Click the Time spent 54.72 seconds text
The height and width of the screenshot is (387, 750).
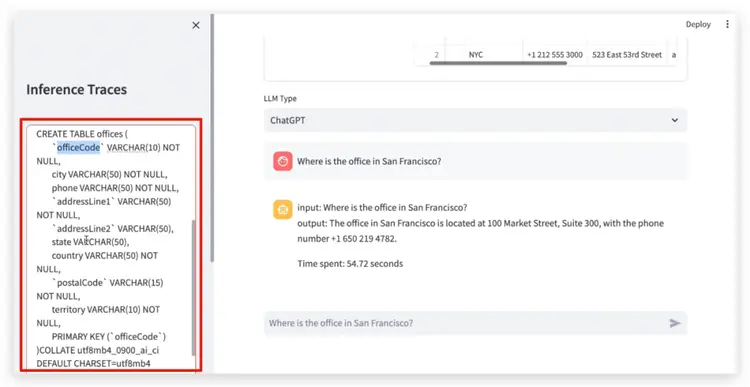(350, 264)
